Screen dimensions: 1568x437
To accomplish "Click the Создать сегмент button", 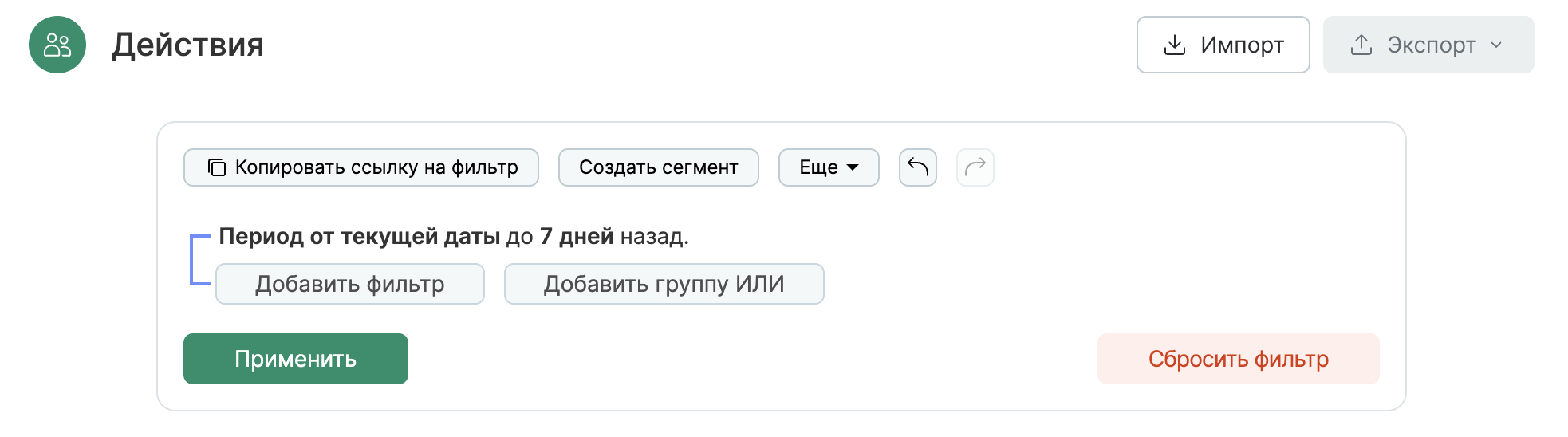I will pyautogui.click(x=659, y=167).
